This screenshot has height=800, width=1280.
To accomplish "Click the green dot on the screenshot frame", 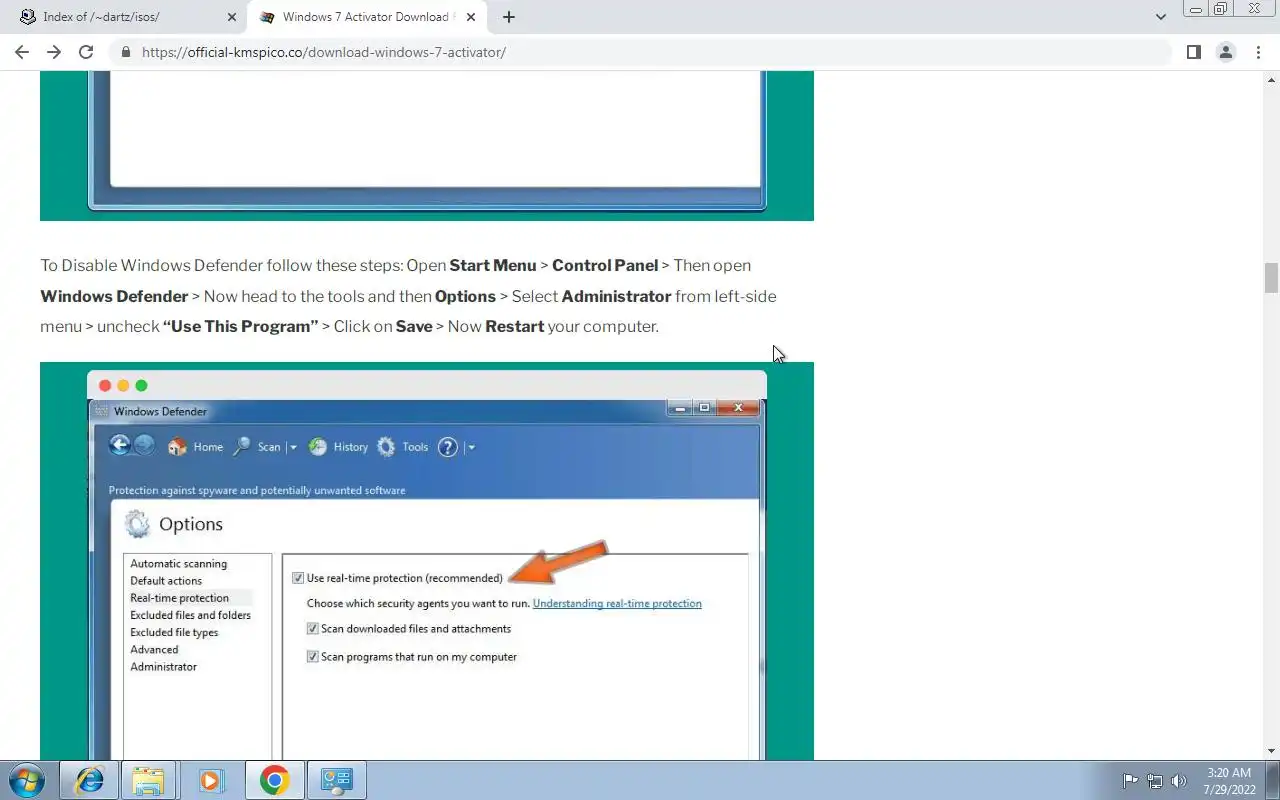I will 141,386.
